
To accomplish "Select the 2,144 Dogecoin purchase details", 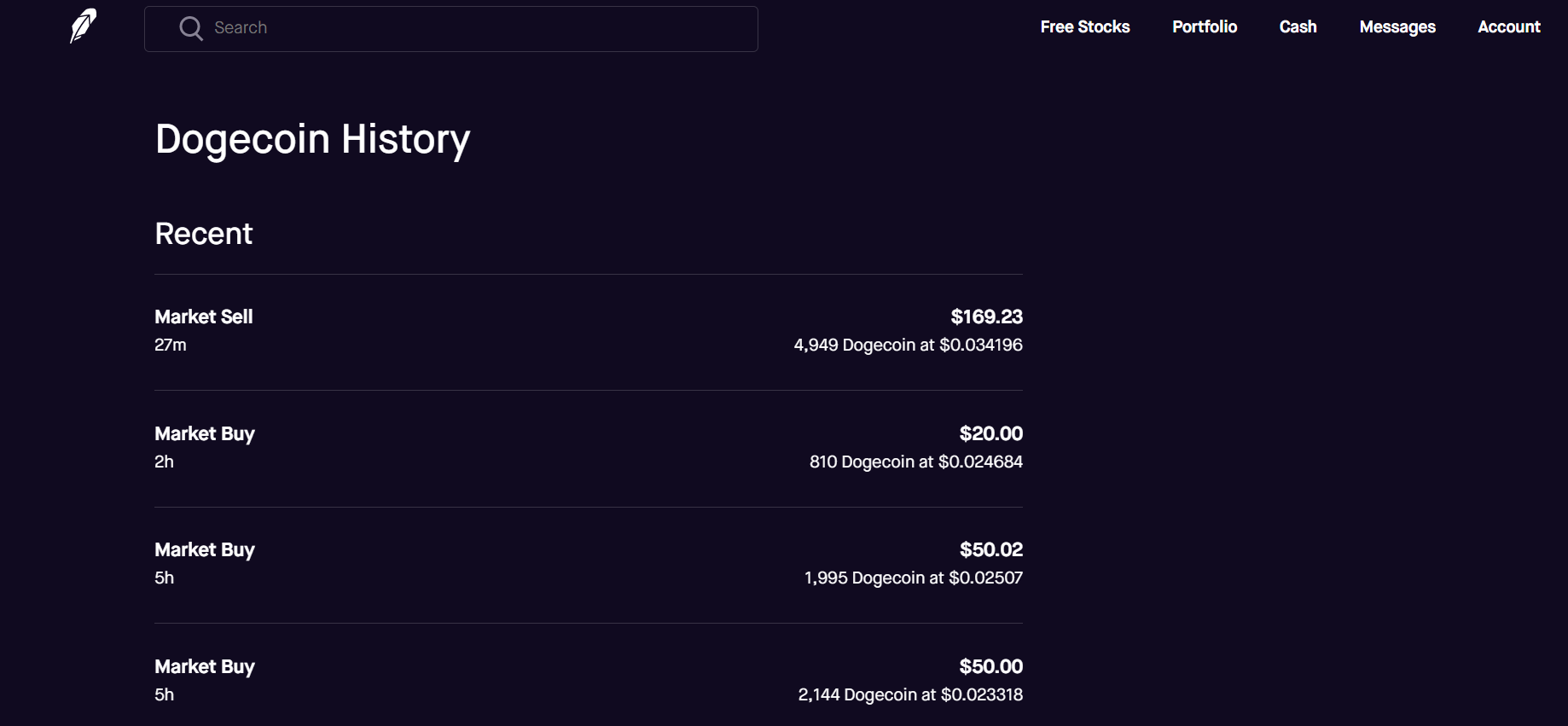I will point(909,695).
